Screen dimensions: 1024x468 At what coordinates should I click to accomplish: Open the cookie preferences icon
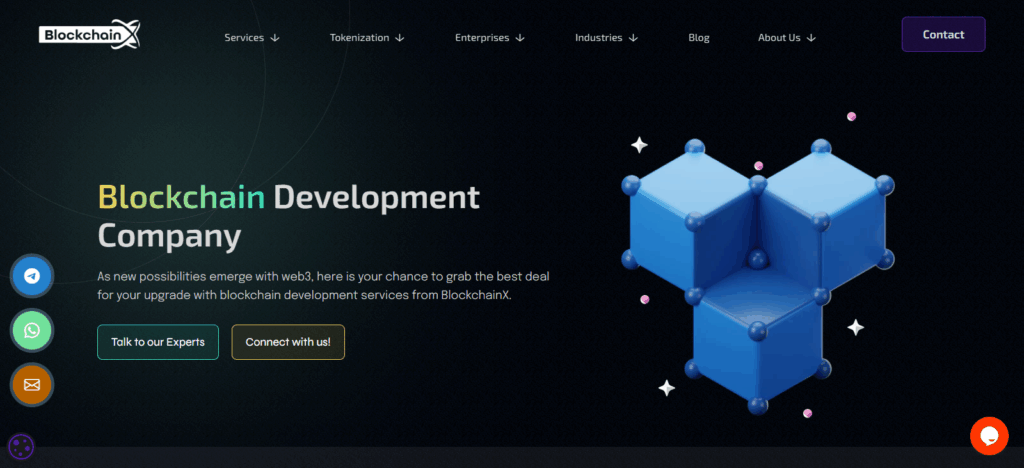21,447
